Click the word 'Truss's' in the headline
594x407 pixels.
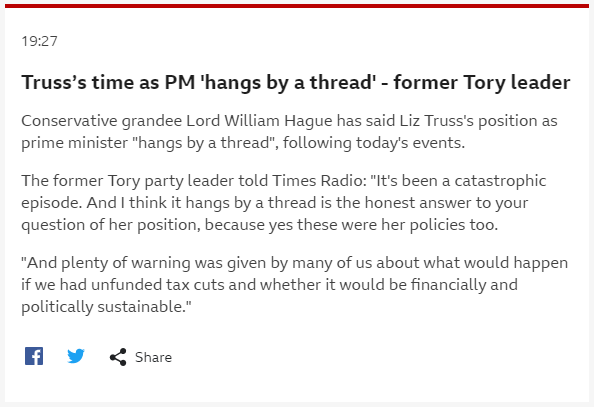[x=54, y=83]
